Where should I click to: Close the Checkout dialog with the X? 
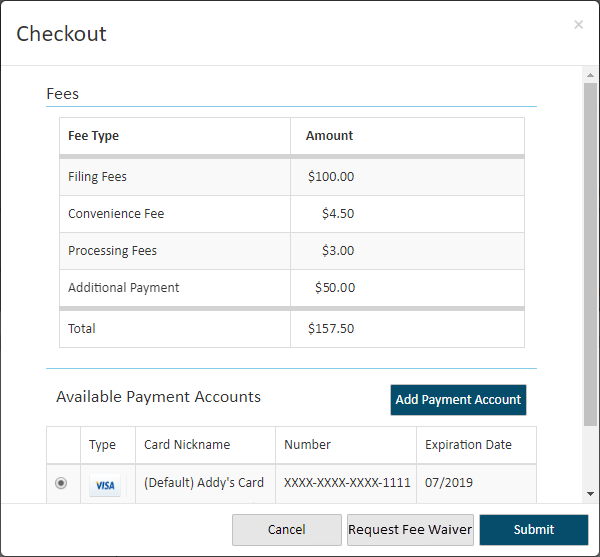(x=578, y=25)
